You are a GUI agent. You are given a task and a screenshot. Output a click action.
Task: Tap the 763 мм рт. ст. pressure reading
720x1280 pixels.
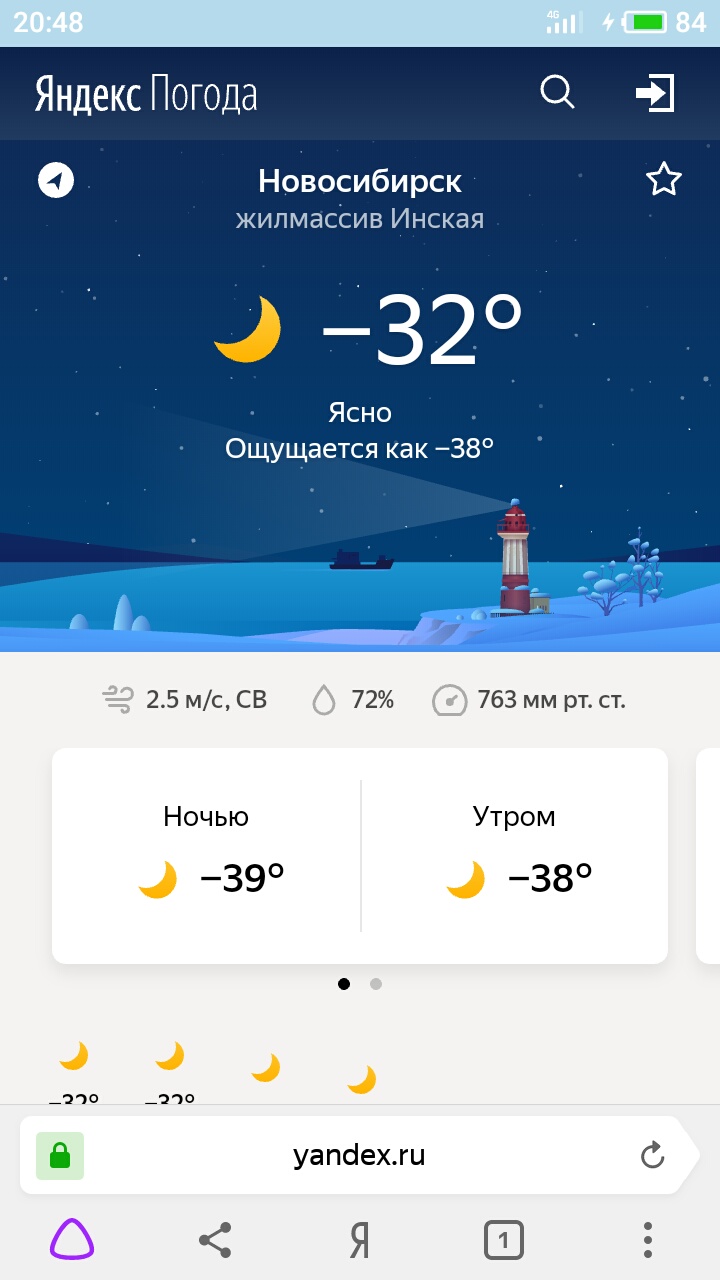click(x=529, y=700)
